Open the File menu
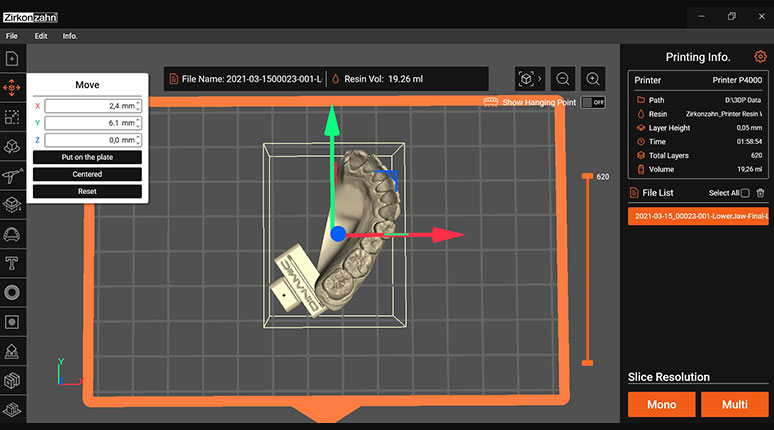Screen dimensions: 774x430 pyautogui.click(x=12, y=36)
